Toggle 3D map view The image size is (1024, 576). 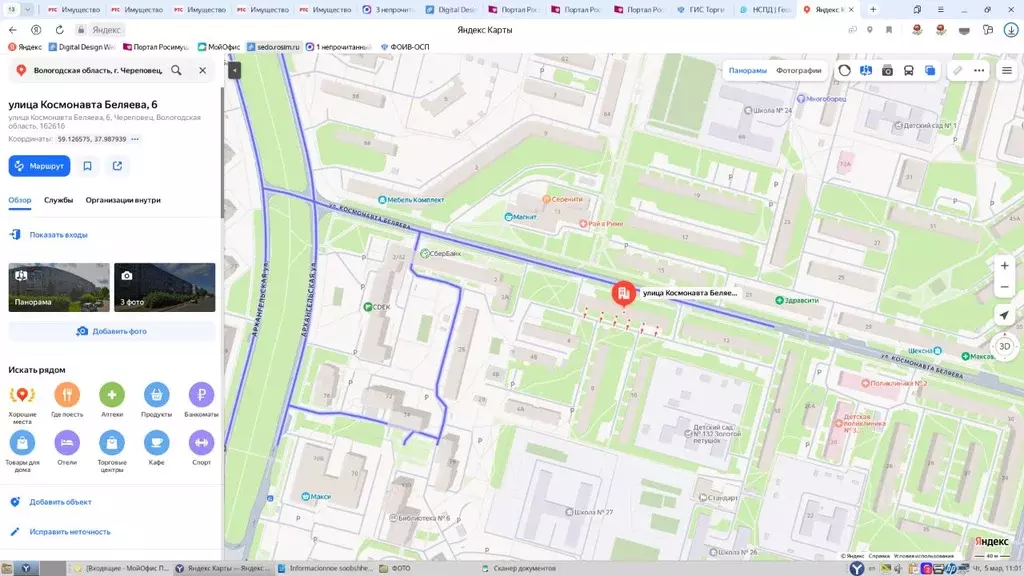pyautogui.click(x=1004, y=346)
